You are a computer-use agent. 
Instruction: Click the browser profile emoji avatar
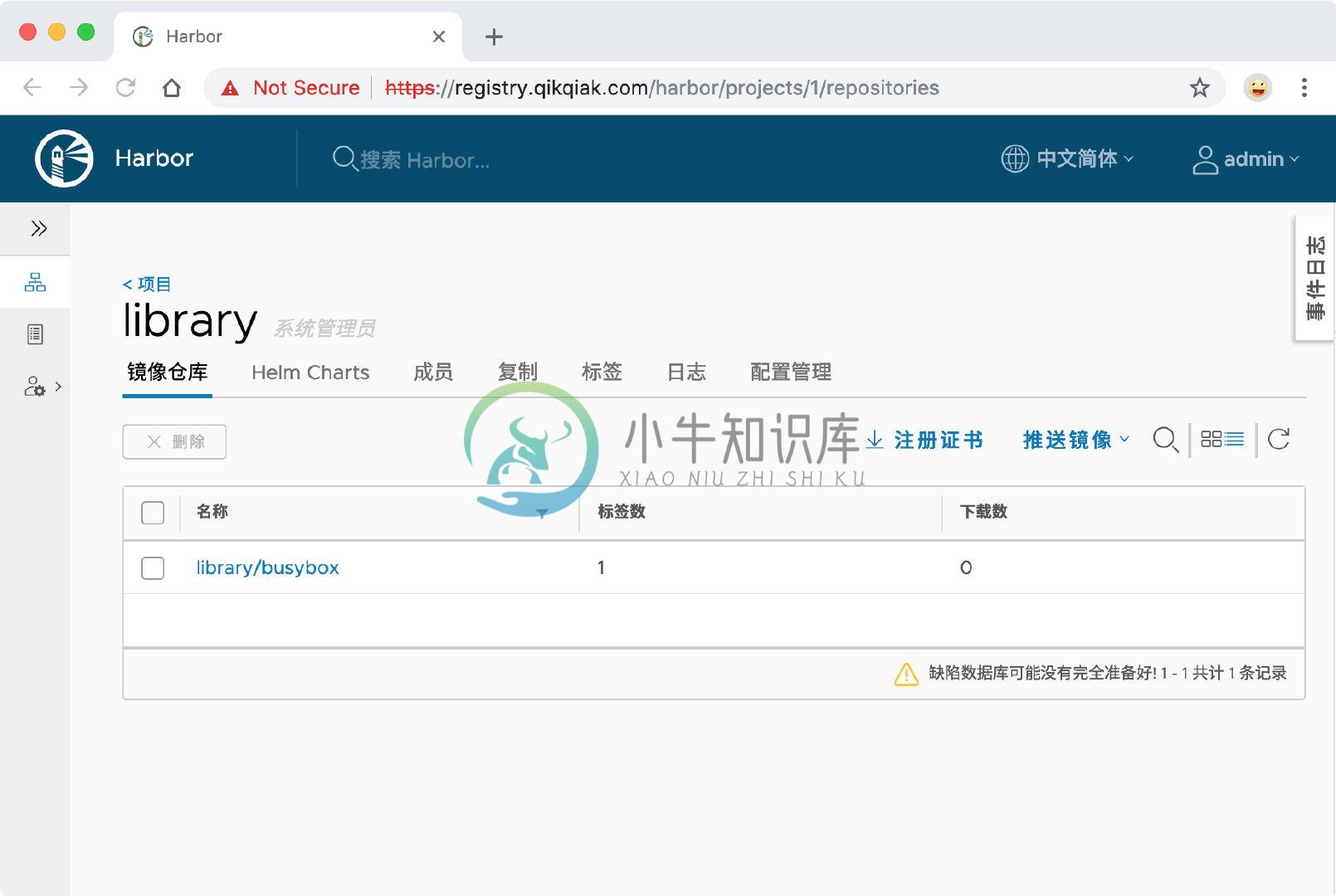[x=1258, y=88]
